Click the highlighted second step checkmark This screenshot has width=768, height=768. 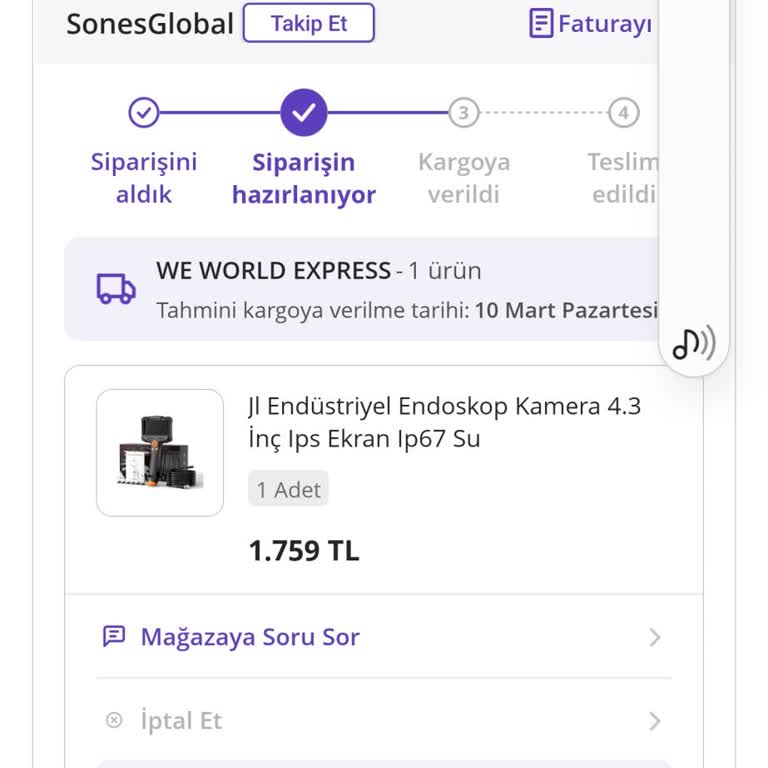[303, 113]
